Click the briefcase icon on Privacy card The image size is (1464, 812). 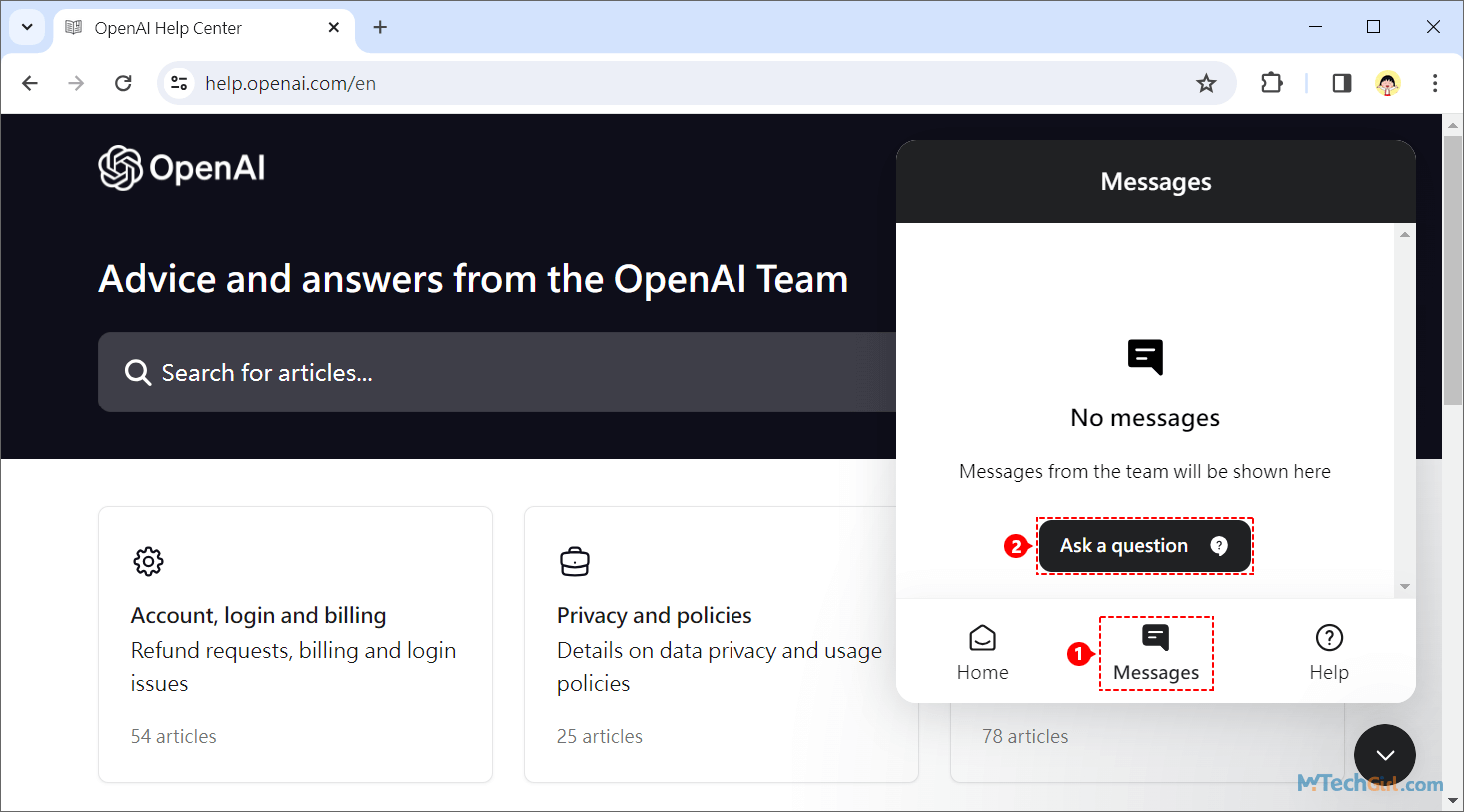[575, 562]
